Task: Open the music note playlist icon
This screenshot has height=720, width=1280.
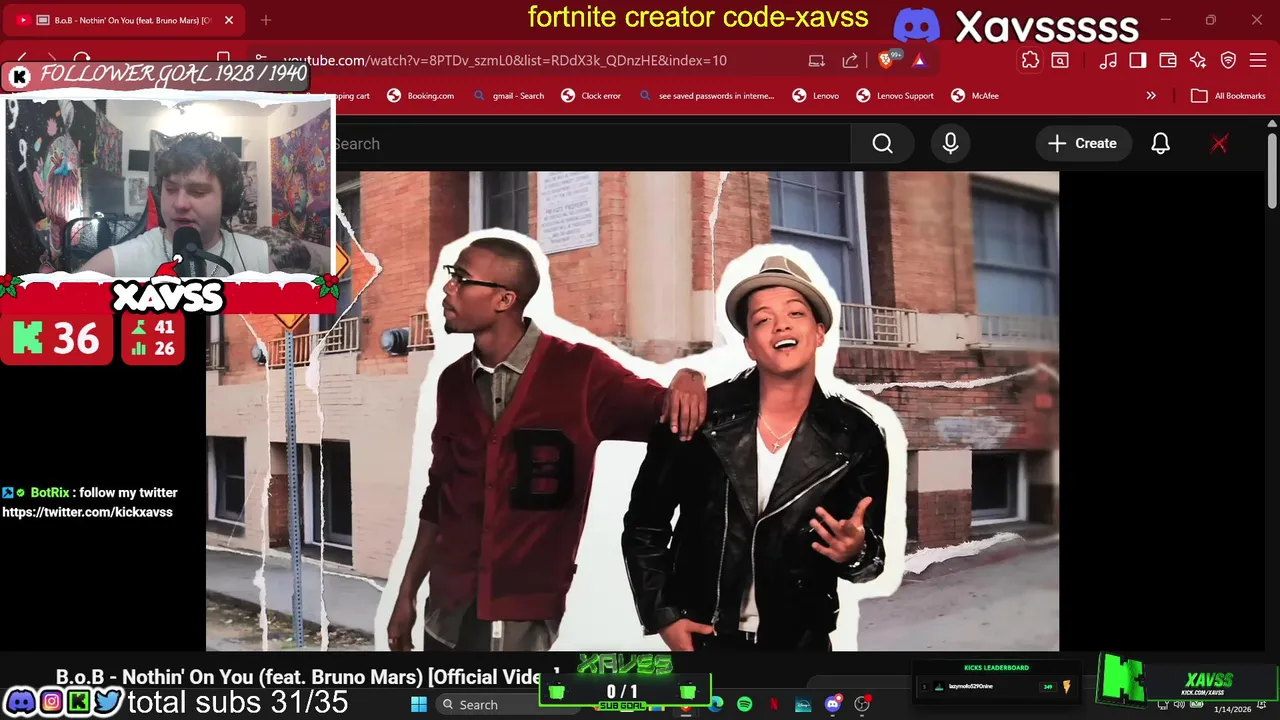Action: (1108, 60)
